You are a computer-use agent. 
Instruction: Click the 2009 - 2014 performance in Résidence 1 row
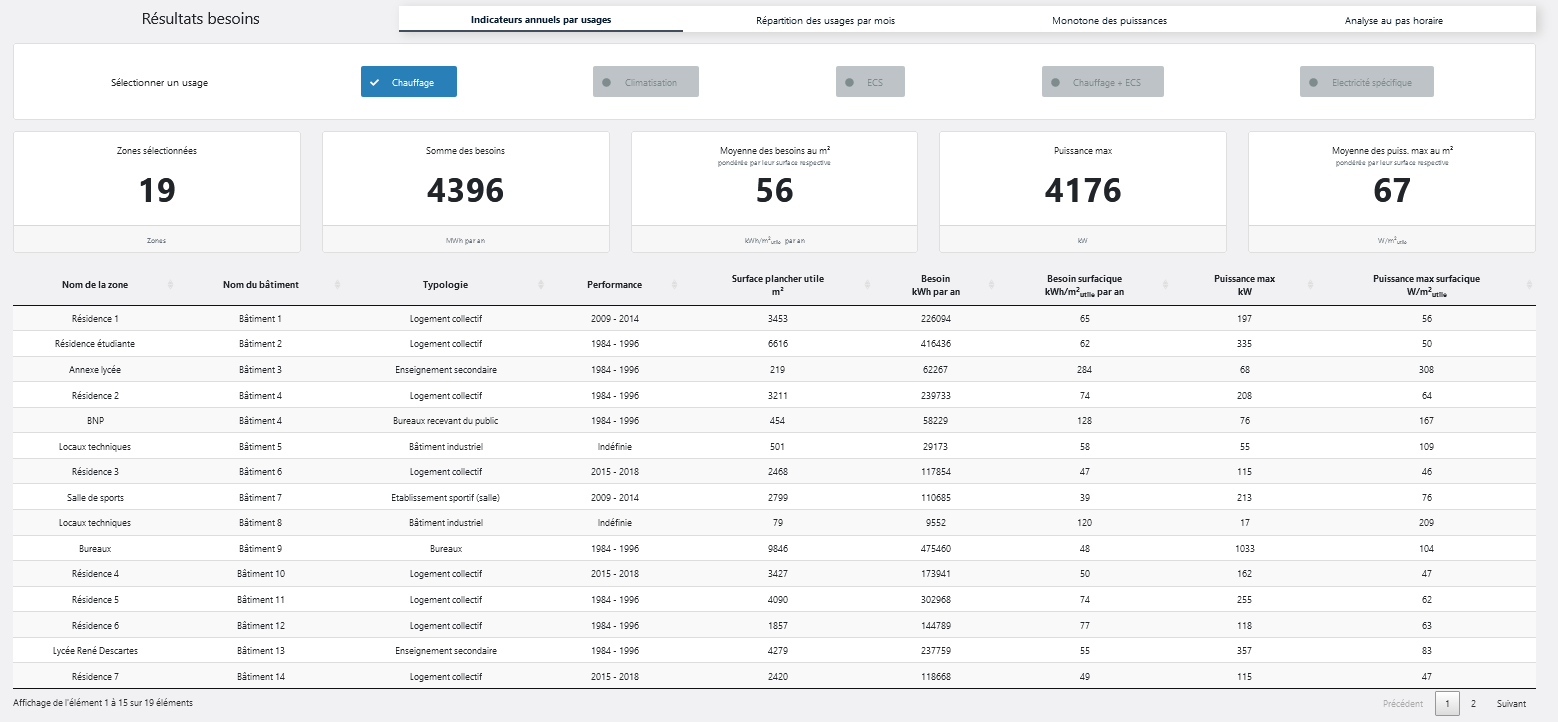(615, 319)
